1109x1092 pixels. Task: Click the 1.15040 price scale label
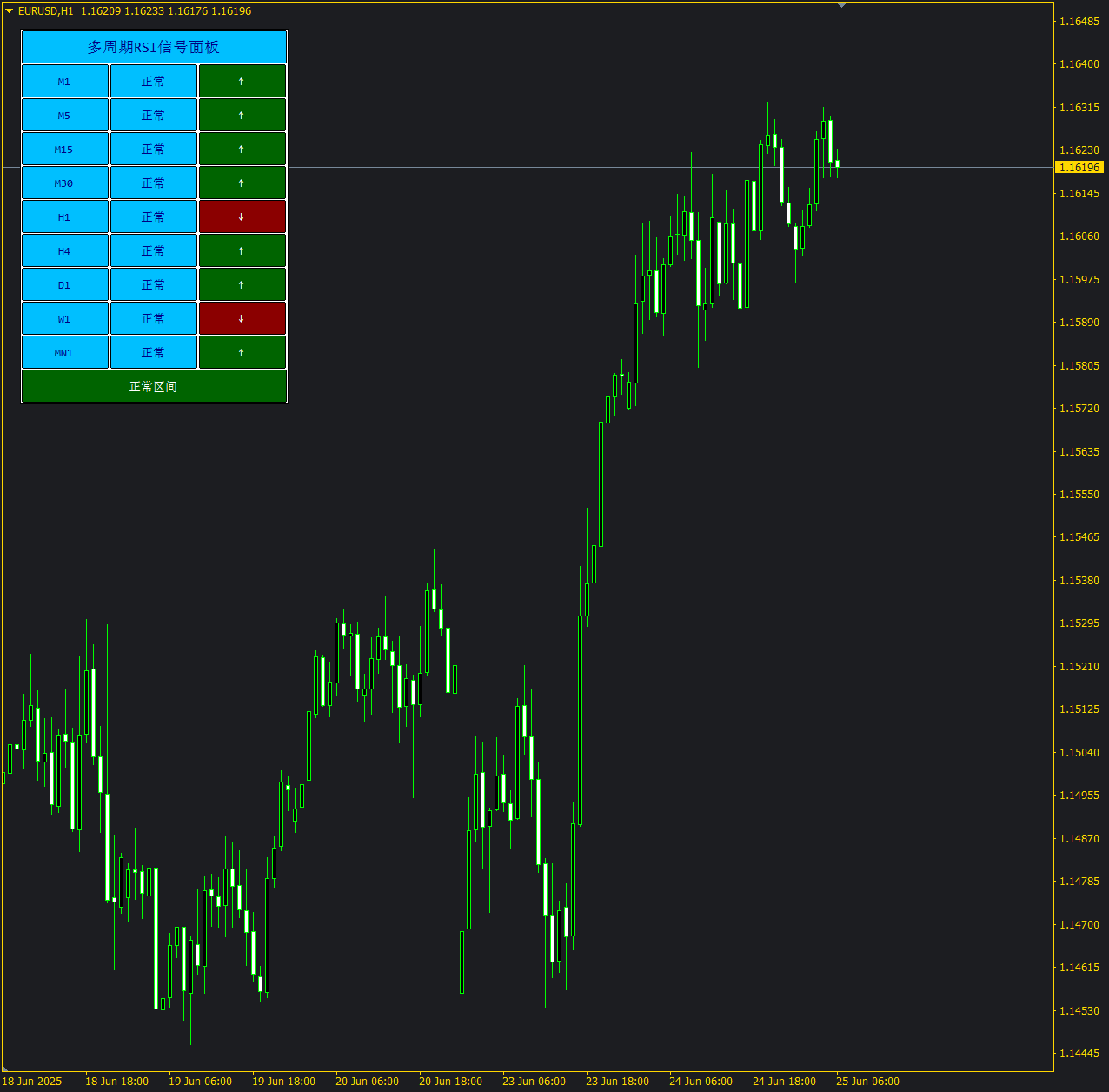coord(1079,752)
